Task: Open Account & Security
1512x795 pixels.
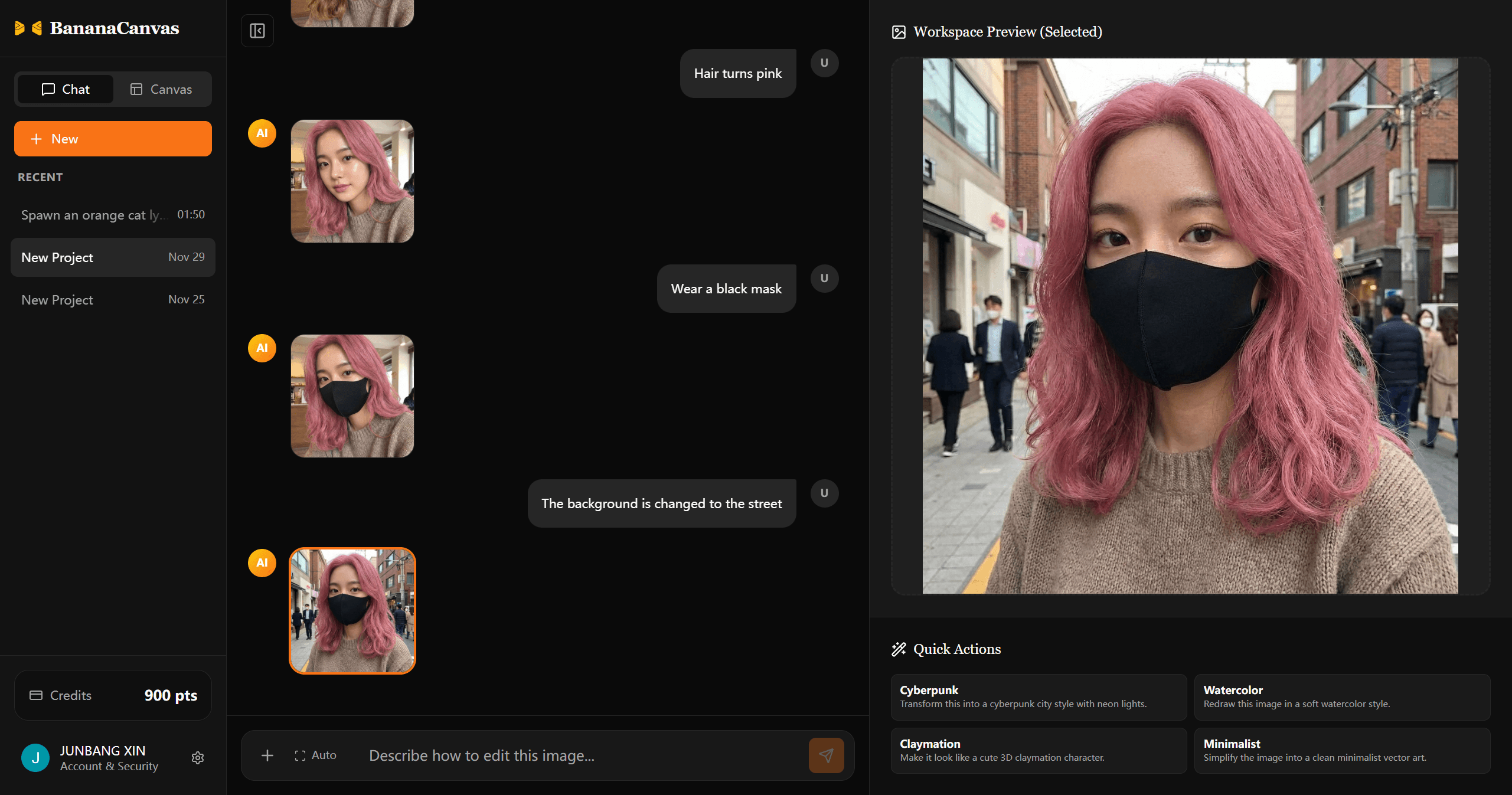Action: point(109,765)
